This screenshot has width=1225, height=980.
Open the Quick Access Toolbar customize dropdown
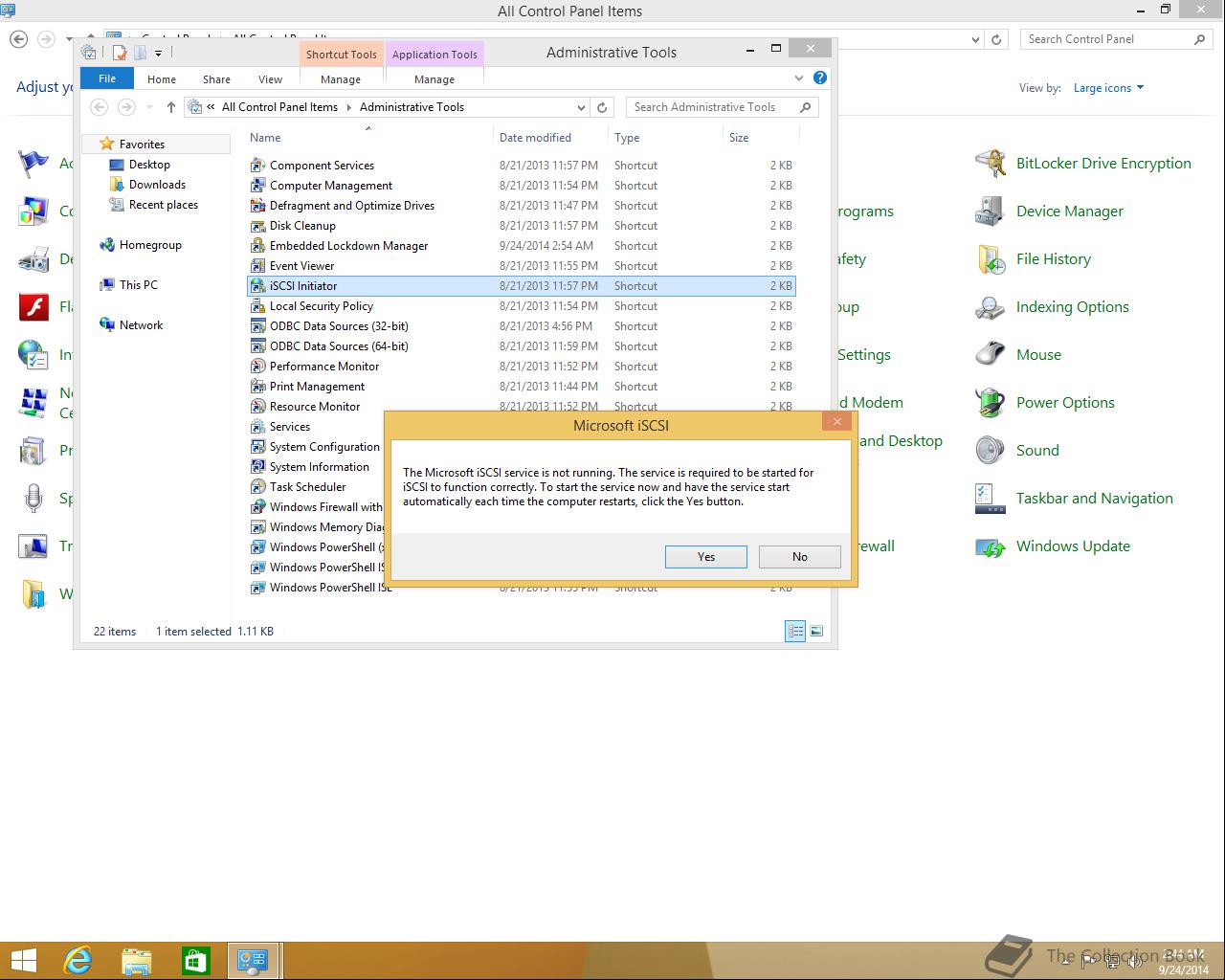(158, 53)
